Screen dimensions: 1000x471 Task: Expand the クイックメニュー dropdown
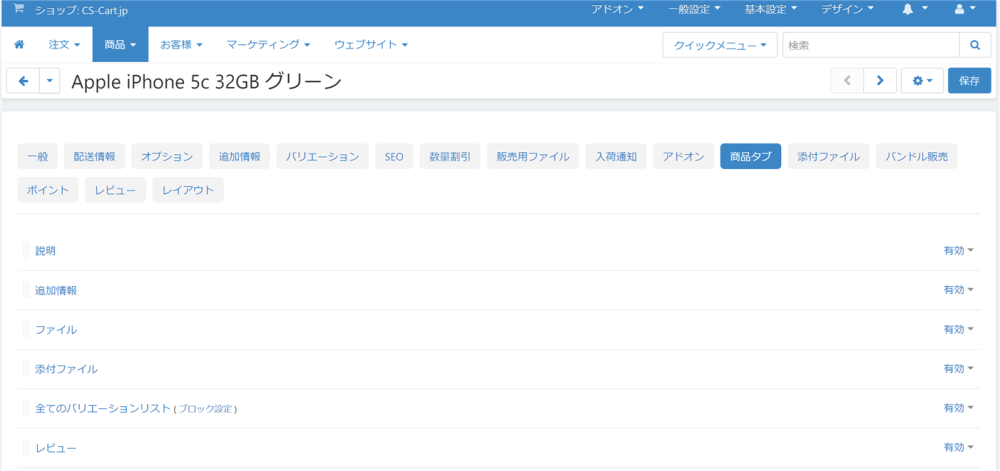pyautogui.click(x=720, y=45)
